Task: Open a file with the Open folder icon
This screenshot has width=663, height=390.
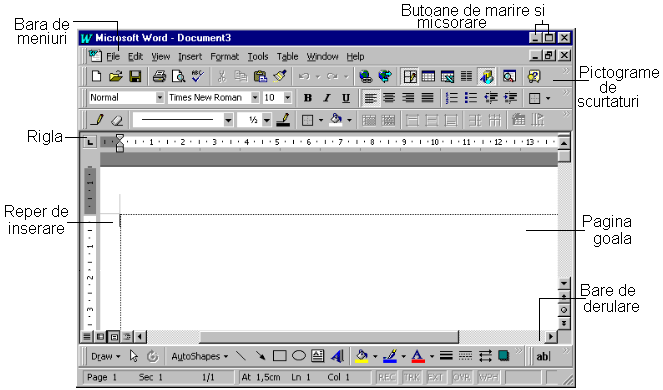Action: pos(115,77)
